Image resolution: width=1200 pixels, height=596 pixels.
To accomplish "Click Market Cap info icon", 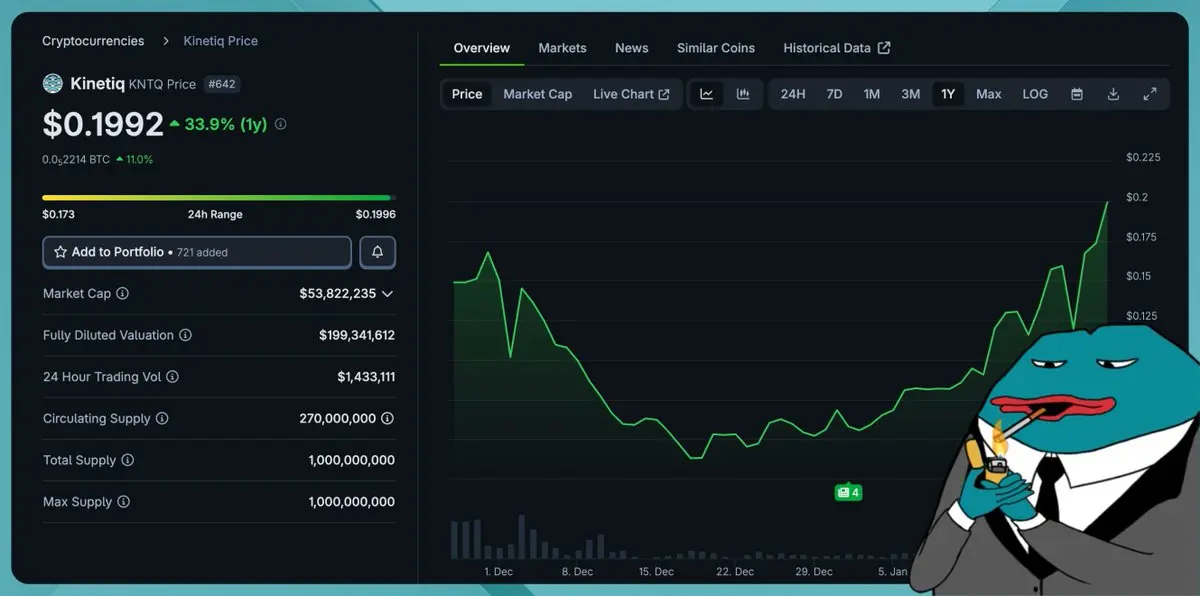I will click(122, 293).
